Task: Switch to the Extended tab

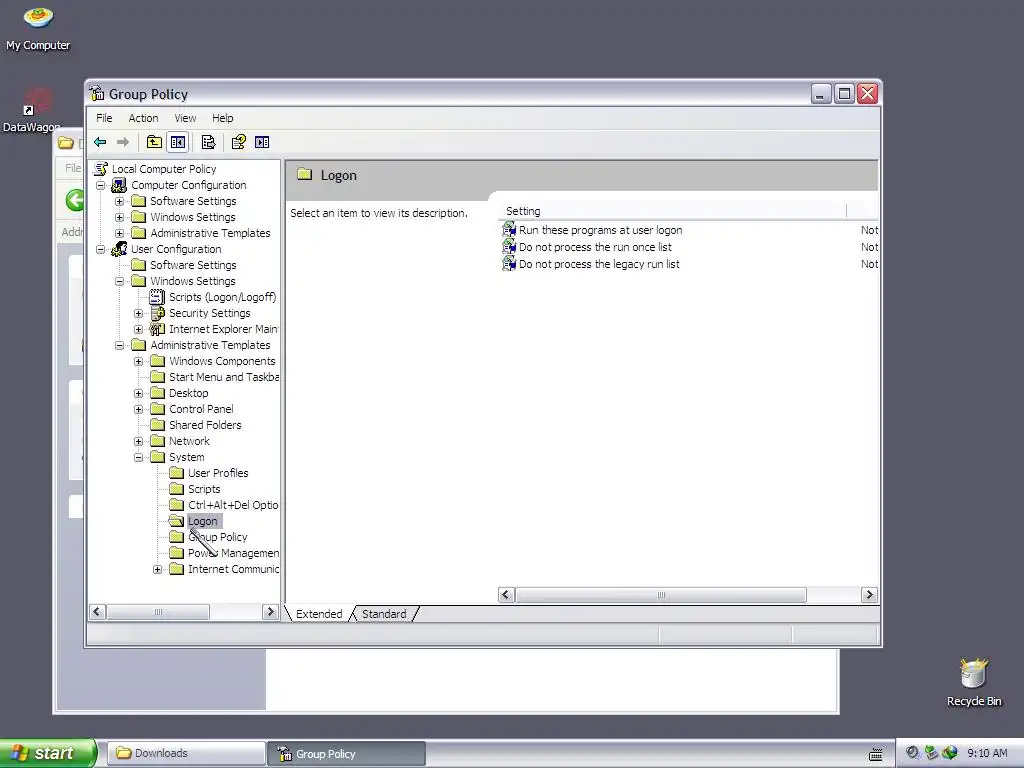Action: (x=319, y=614)
